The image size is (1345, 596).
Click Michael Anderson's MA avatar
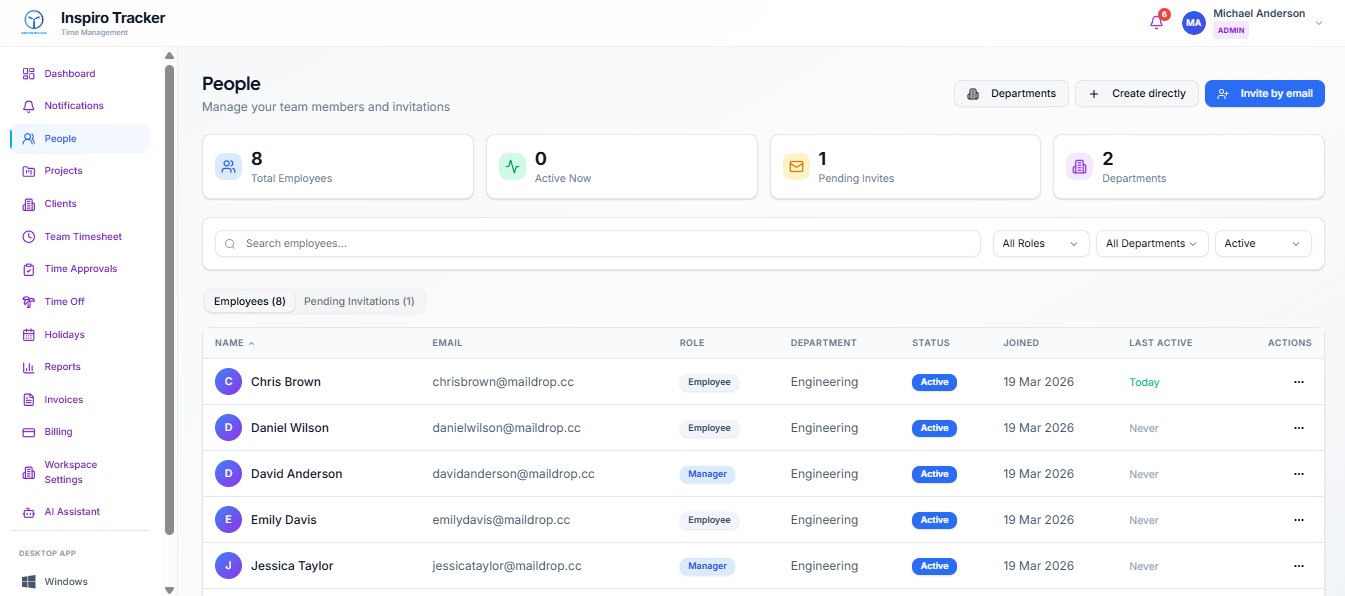coord(1193,23)
